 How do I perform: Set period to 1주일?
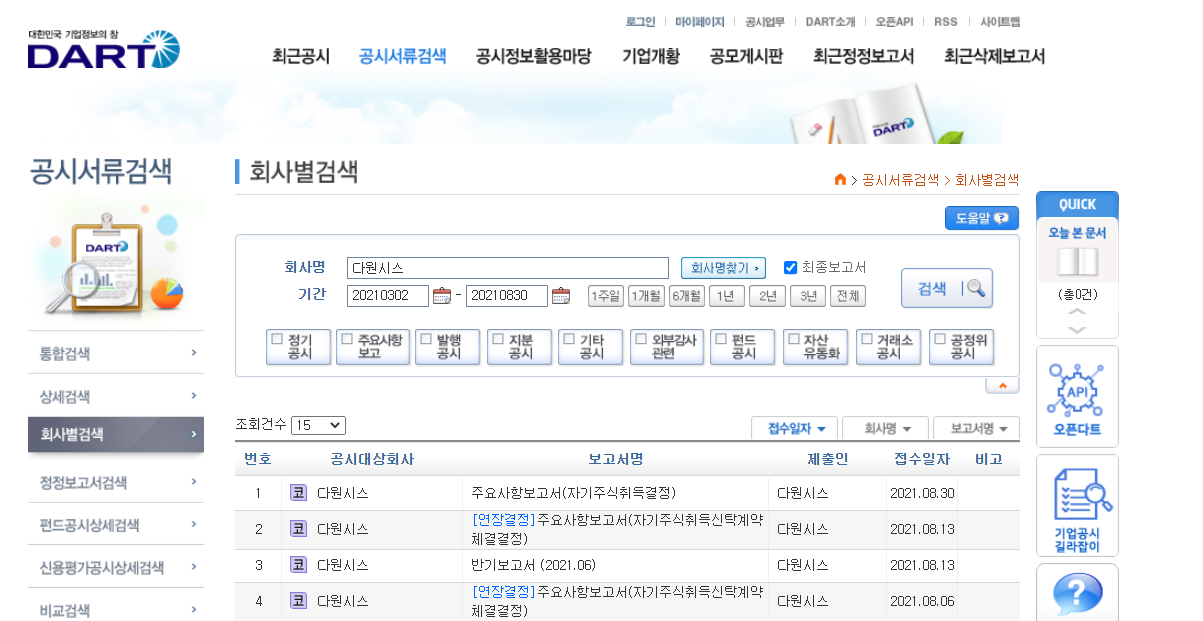pos(606,296)
